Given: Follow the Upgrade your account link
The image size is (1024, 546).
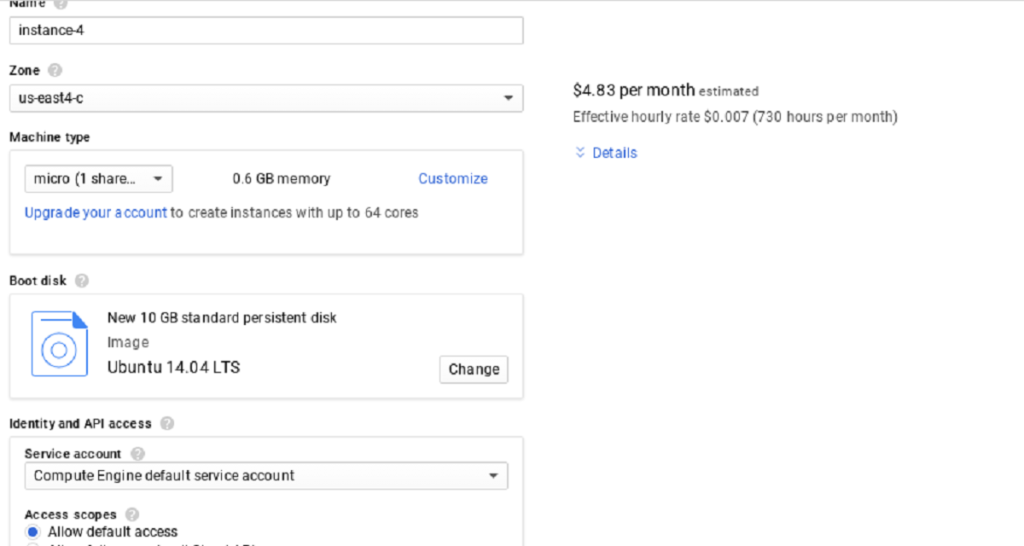Looking at the screenshot, I should point(95,213).
